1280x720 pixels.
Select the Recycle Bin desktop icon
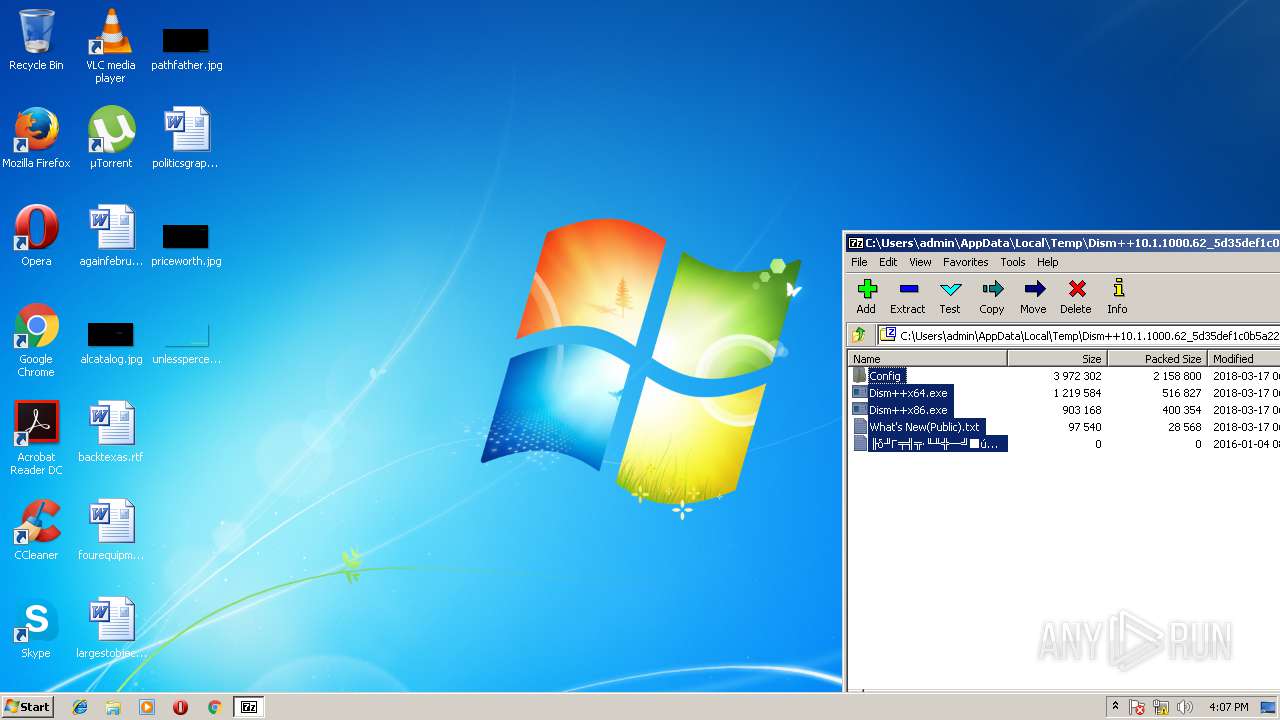(36, 40)
